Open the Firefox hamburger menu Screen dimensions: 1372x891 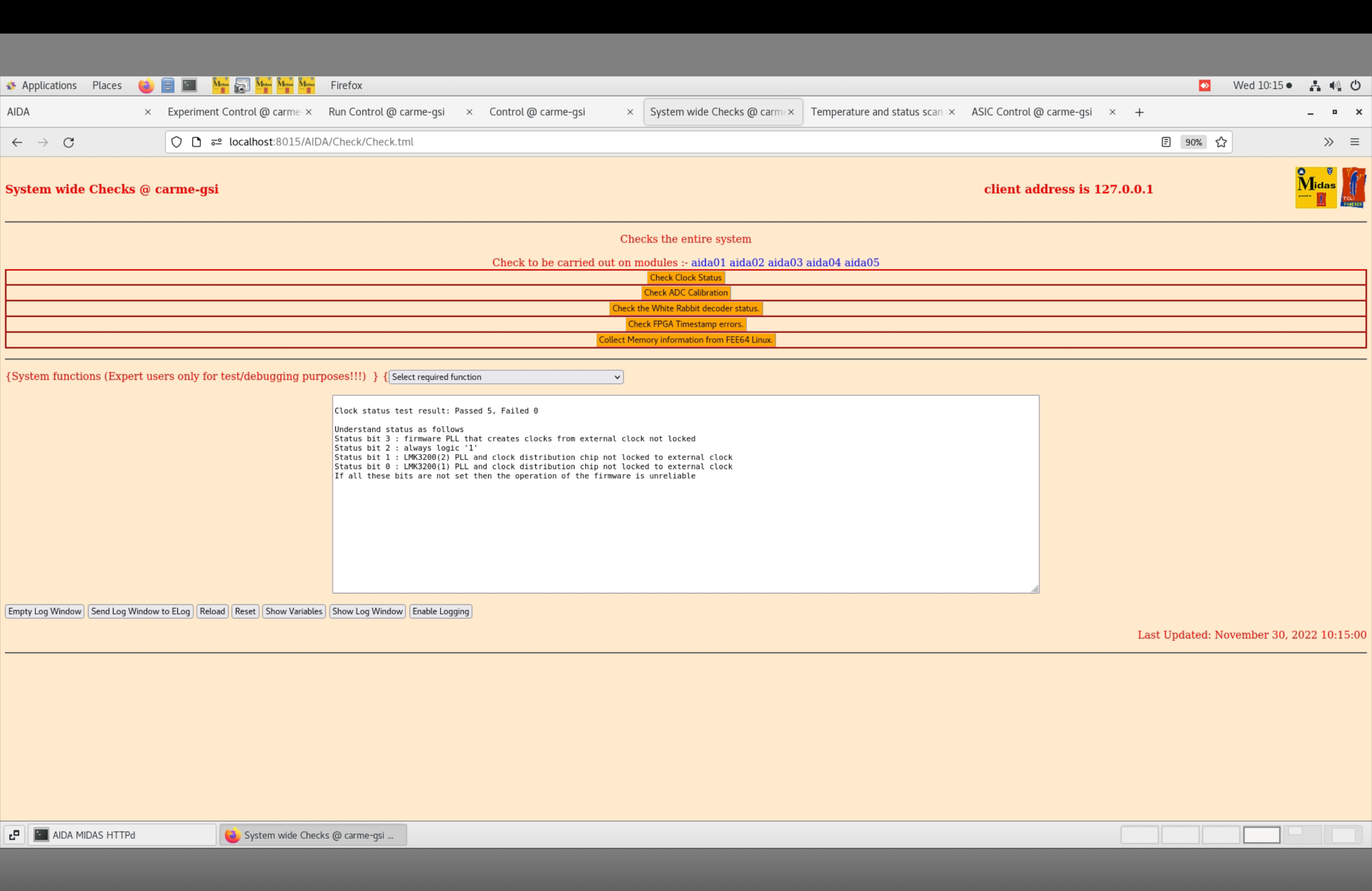1354,142
